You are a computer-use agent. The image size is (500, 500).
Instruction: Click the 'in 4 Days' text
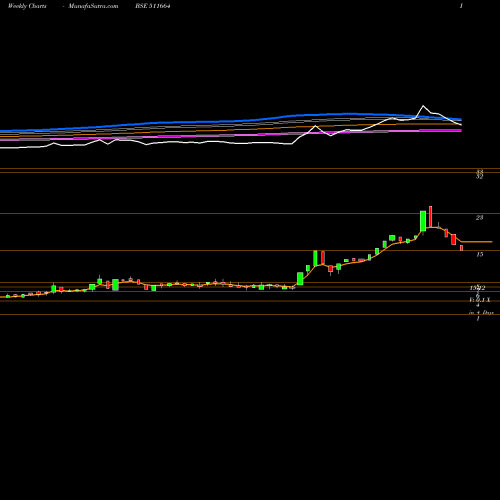[x=481, y=312]
